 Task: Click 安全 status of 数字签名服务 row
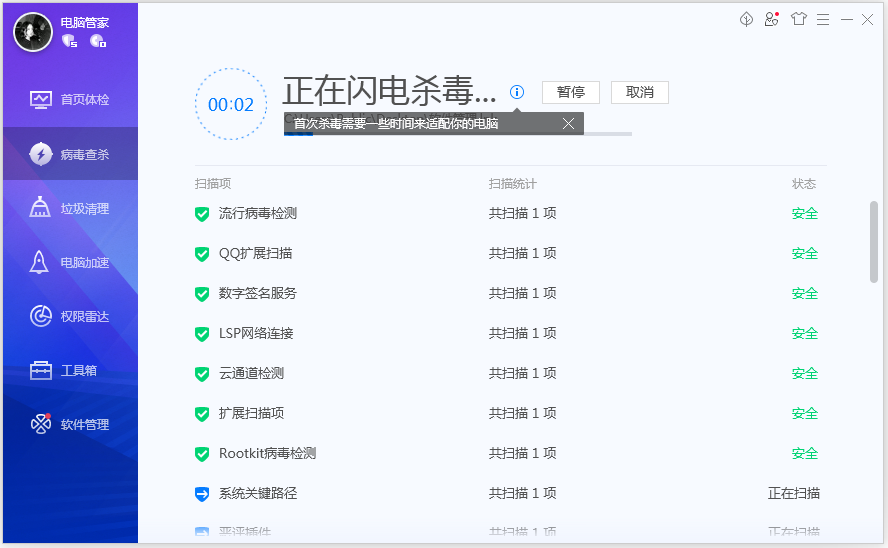[x=805, y=293]
